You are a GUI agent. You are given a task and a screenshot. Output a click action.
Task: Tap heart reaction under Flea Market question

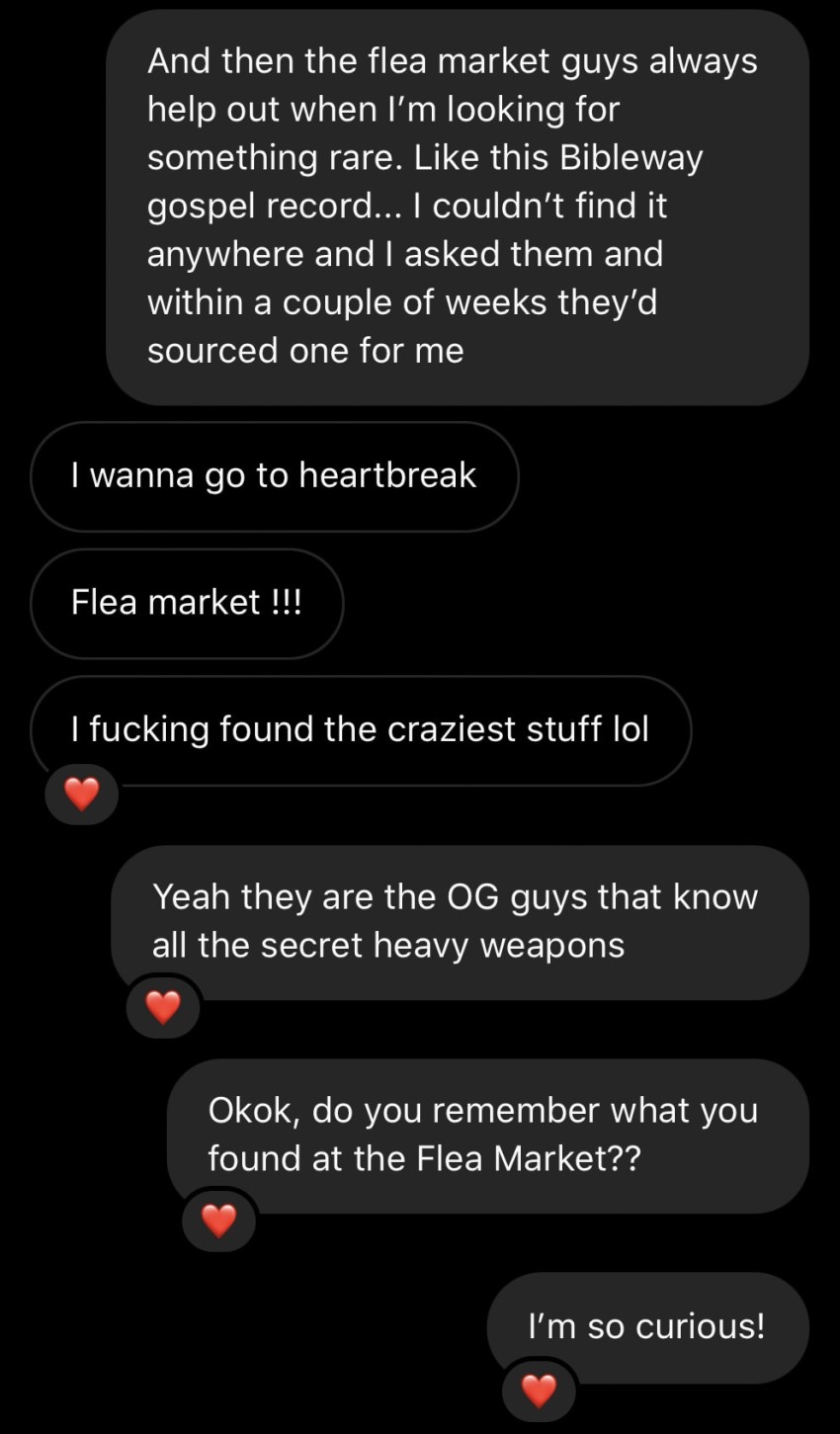[218, 1221]
